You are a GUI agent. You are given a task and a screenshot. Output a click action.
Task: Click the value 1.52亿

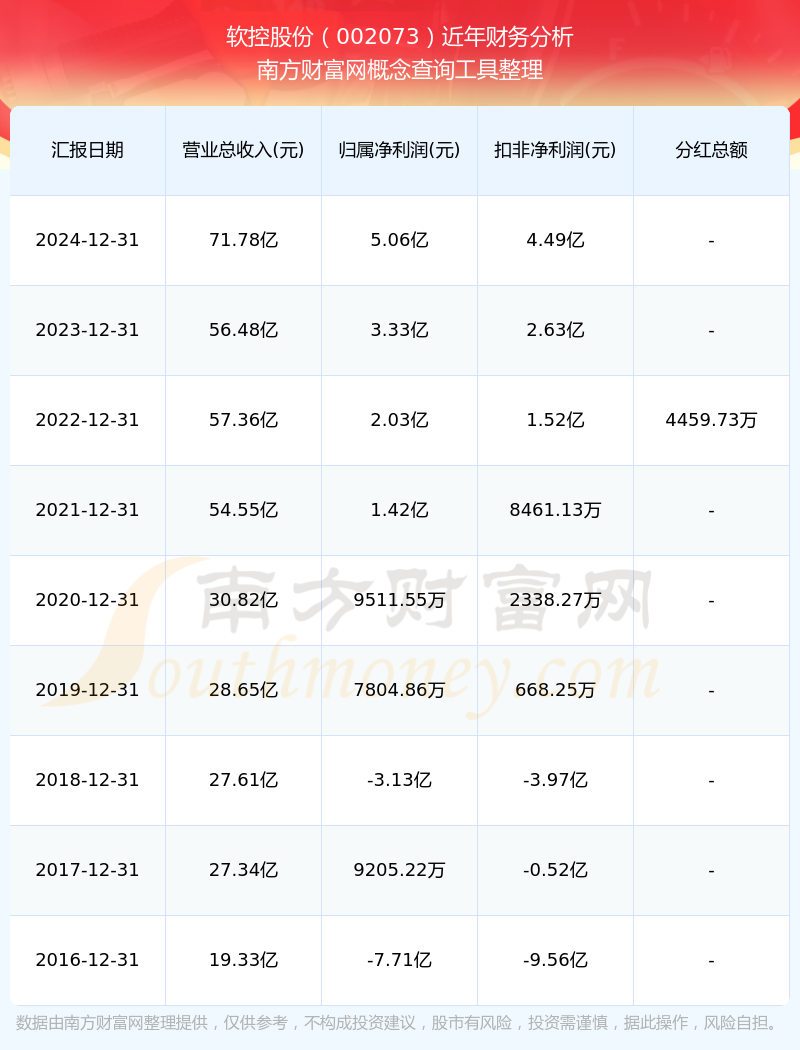(556, 420)
